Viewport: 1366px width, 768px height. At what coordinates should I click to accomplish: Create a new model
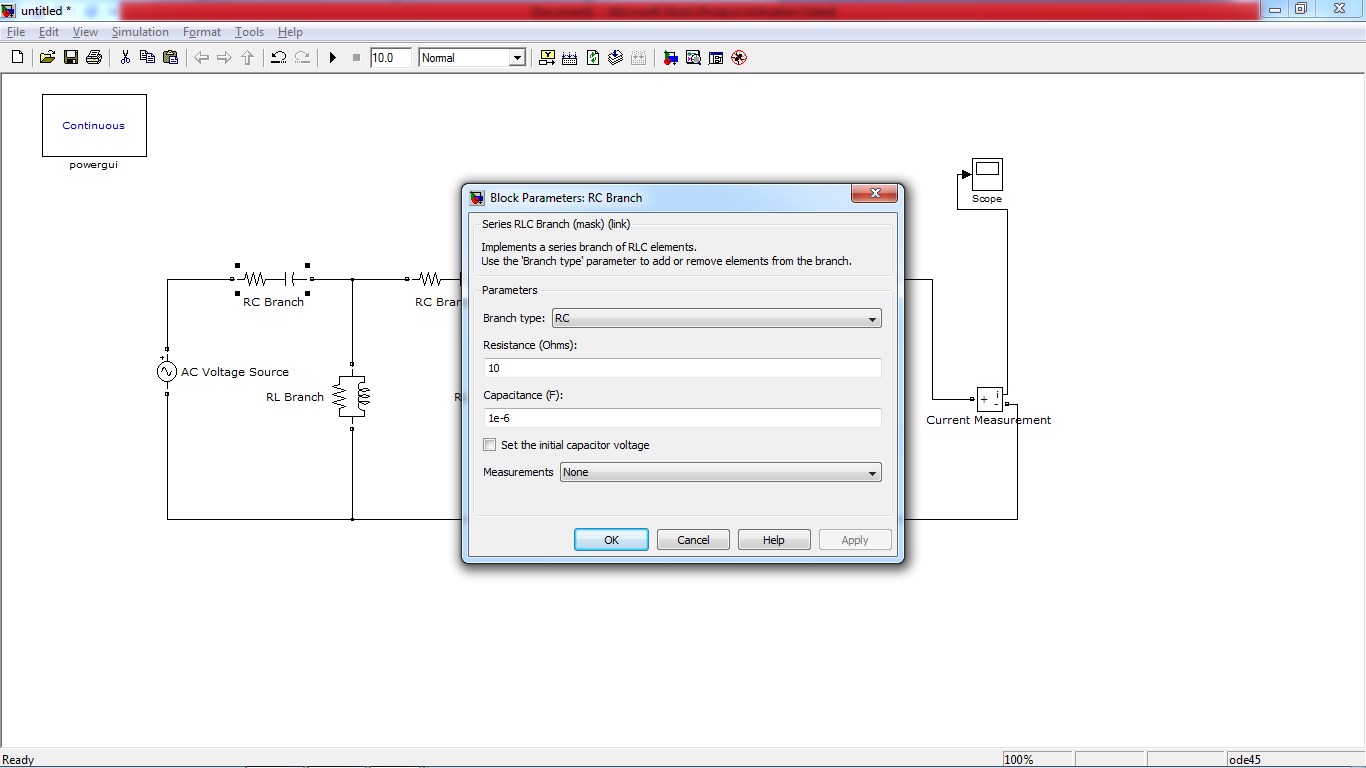16,57
